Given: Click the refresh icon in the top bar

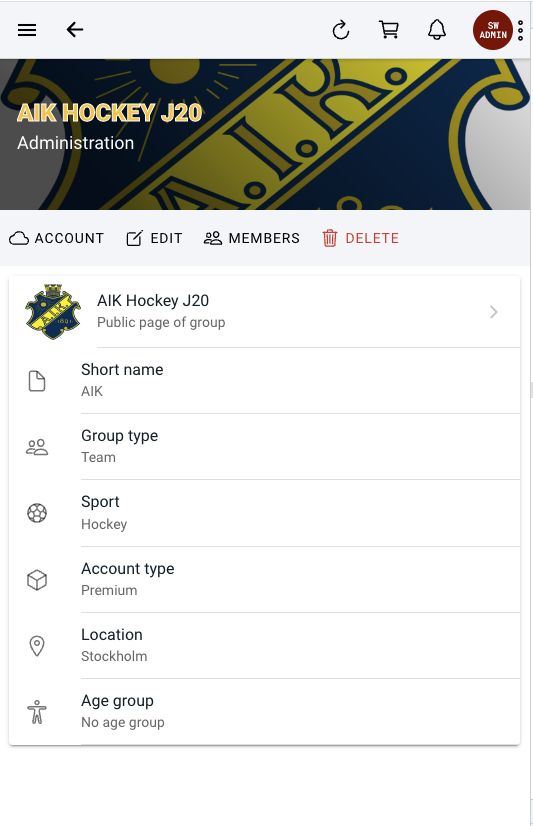Looking at the screenshot, I should (341, 30).
